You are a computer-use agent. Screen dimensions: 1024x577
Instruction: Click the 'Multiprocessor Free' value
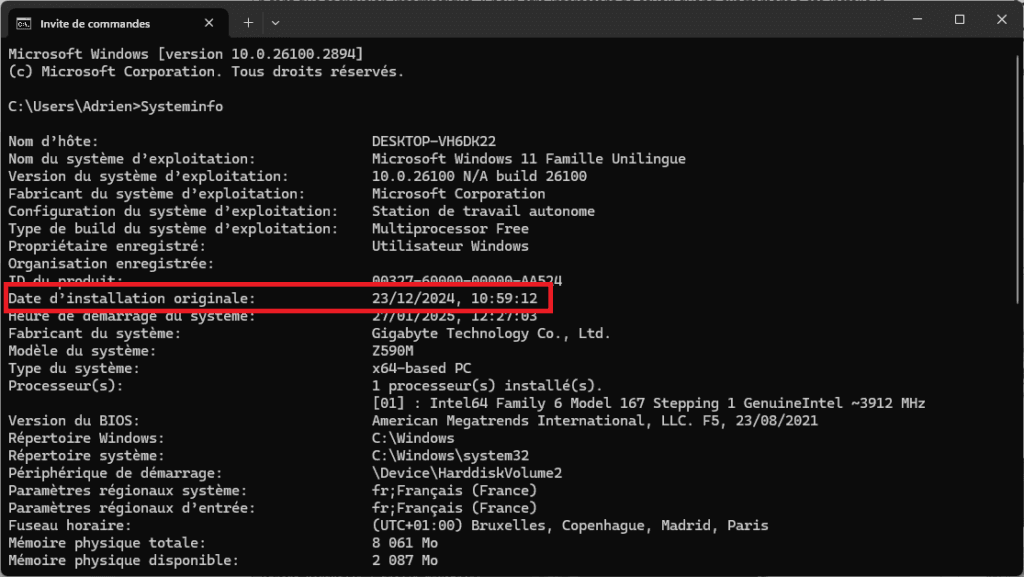tap(450, 229)
